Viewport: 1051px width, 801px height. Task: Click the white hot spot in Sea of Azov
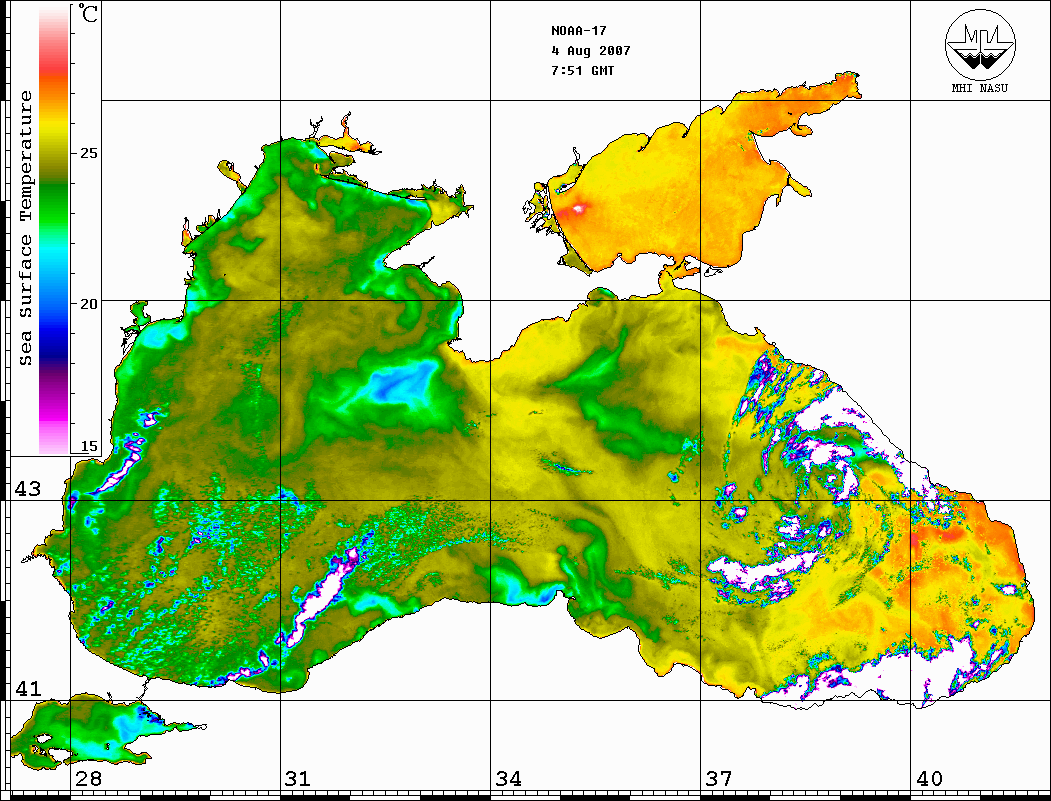[578, 209]
